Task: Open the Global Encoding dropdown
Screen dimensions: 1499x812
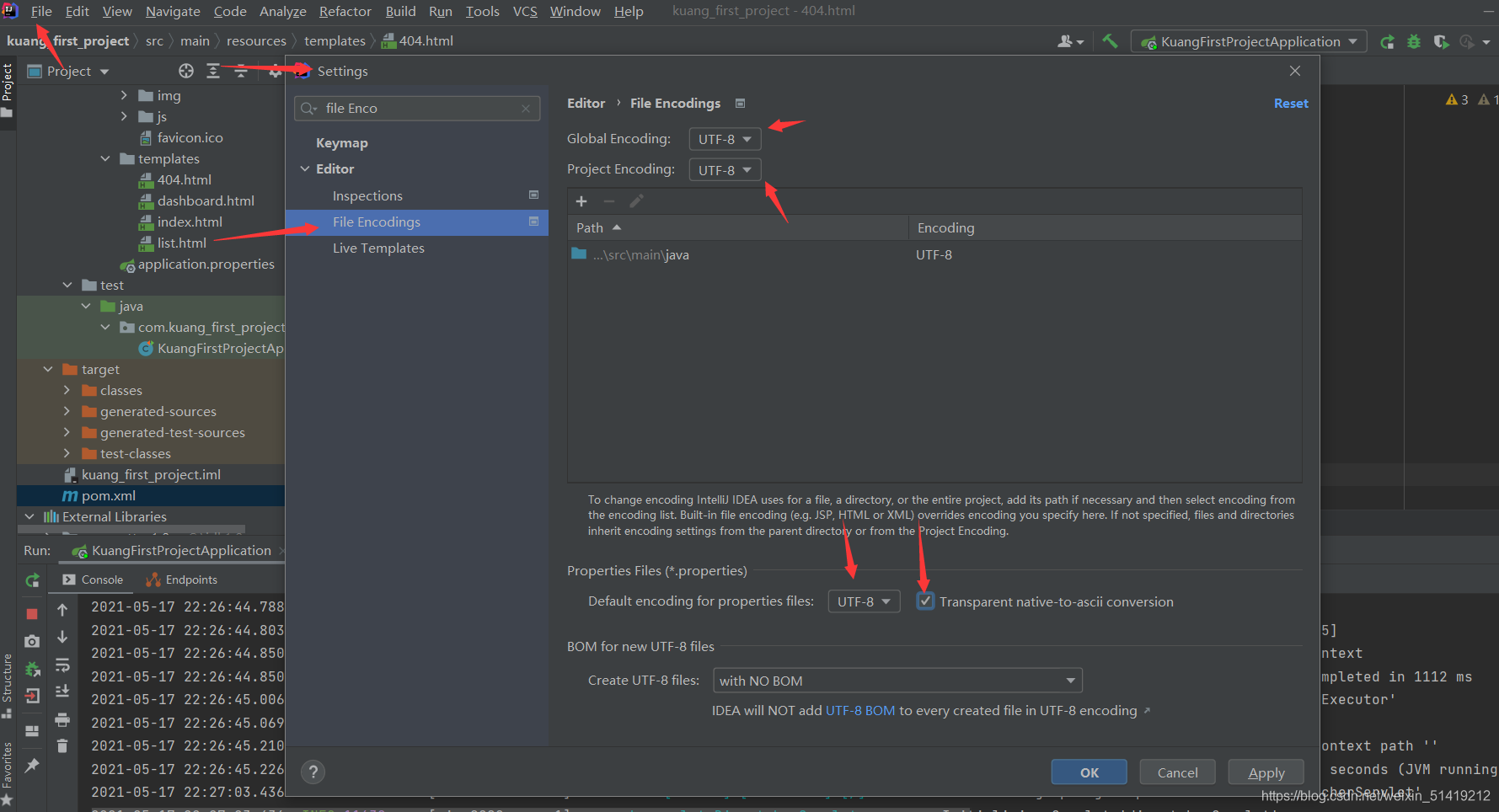Action: pos(725,138)
